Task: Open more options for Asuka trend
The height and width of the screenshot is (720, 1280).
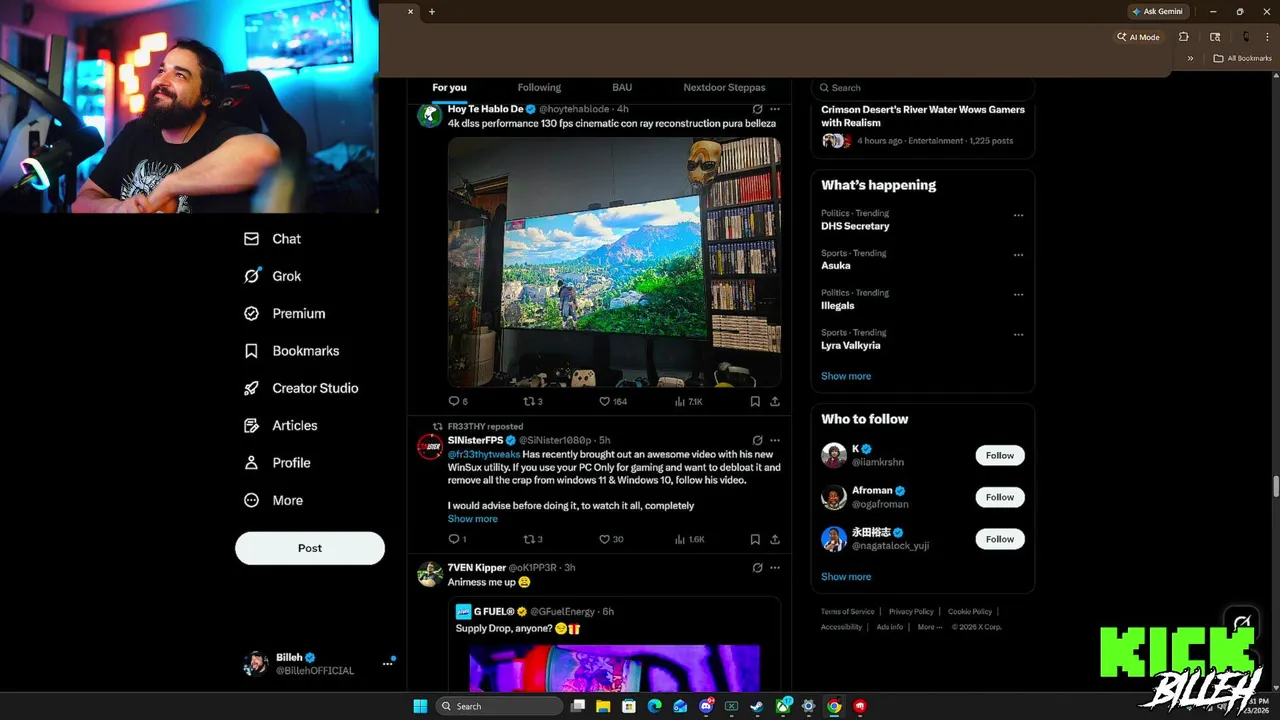Action: pos(1018,255)
